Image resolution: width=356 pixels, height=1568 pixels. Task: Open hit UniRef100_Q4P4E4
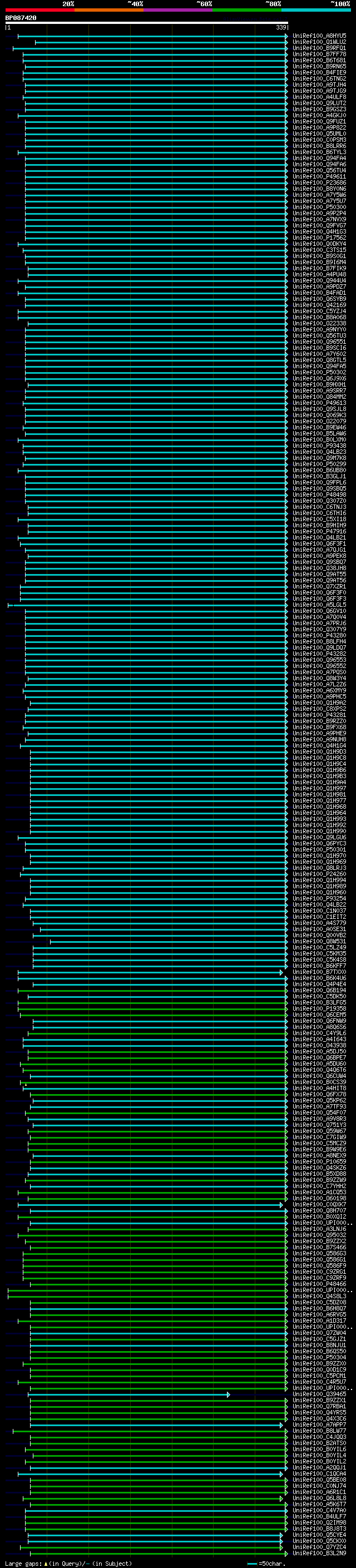[319, 985]
